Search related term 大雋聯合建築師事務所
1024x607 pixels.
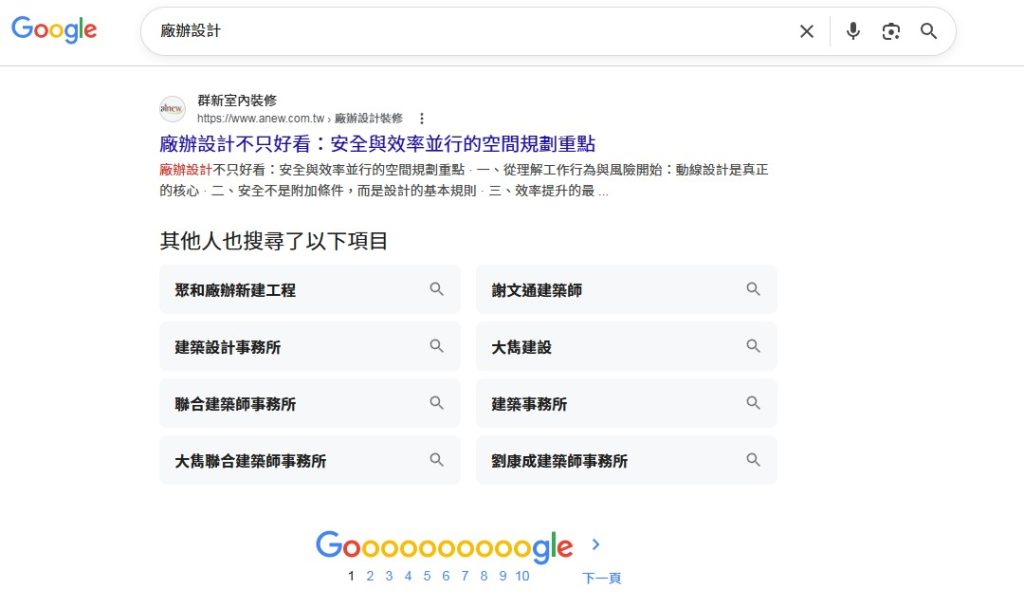click(x=310, y=460)
